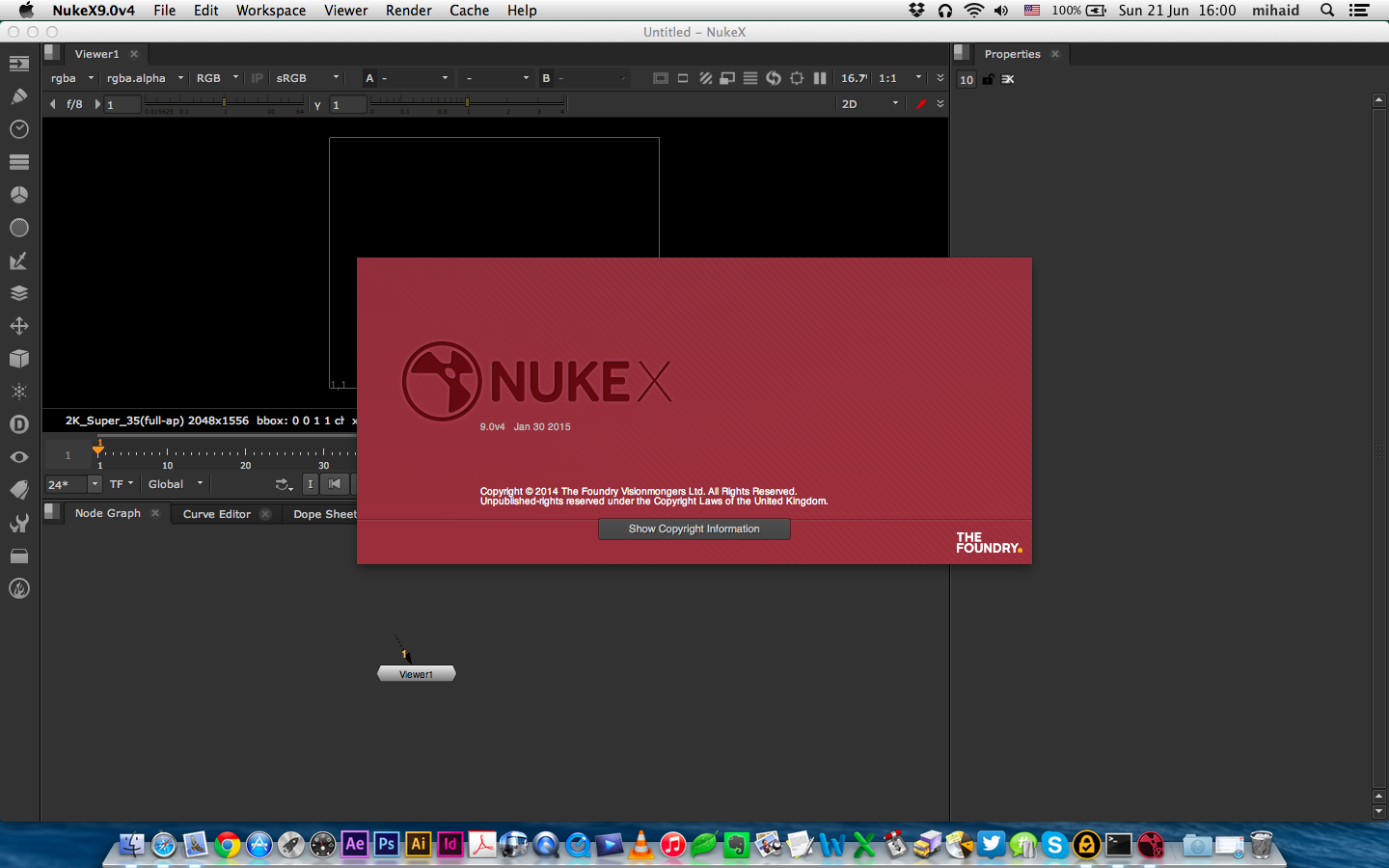Open the Deep nodes D icon
Image resolution: width=1389 pixels, height=868 pixels.
coord(18,424)
